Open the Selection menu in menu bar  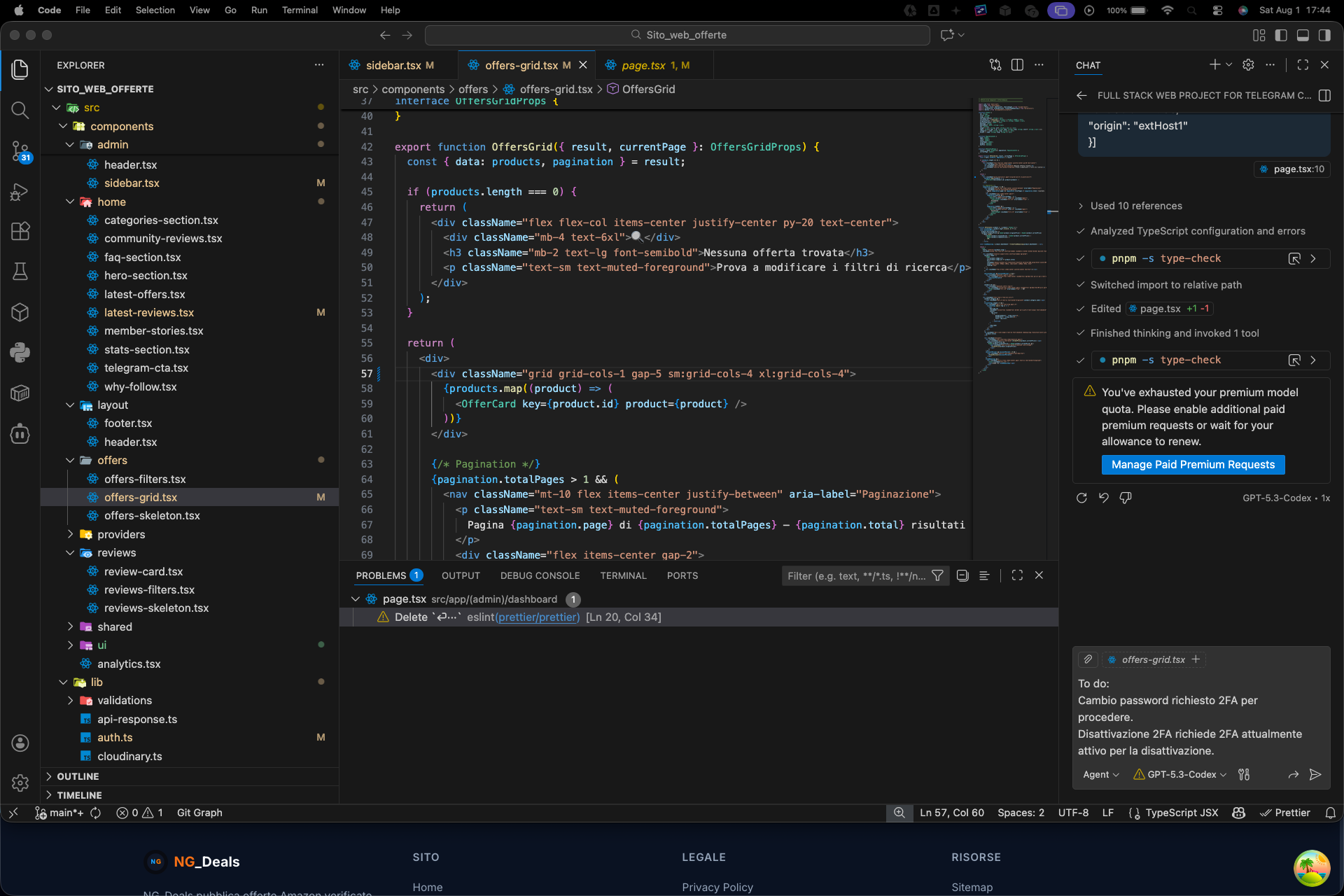point(155,10)
